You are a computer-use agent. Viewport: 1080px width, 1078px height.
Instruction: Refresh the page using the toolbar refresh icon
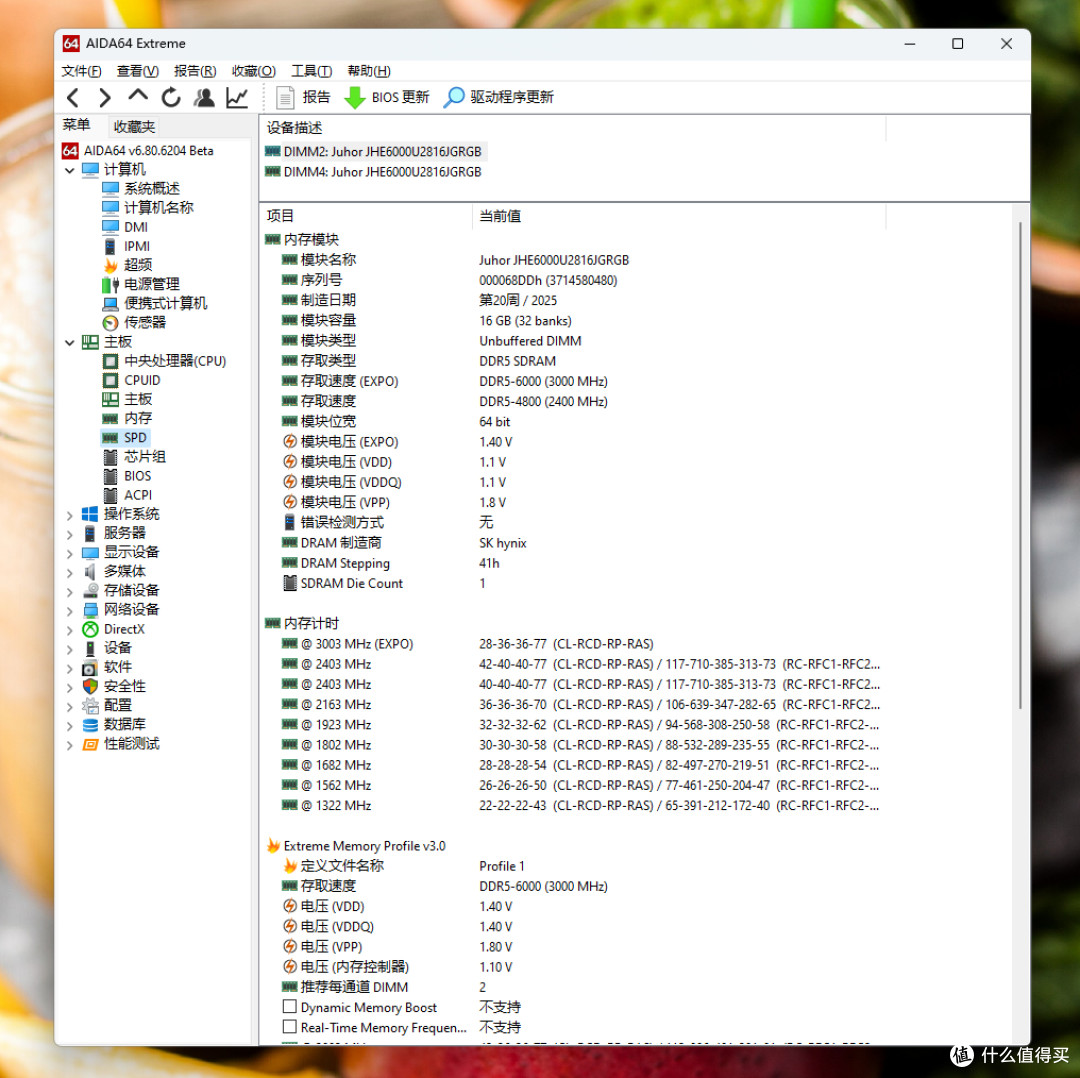(x=171, y=98)
